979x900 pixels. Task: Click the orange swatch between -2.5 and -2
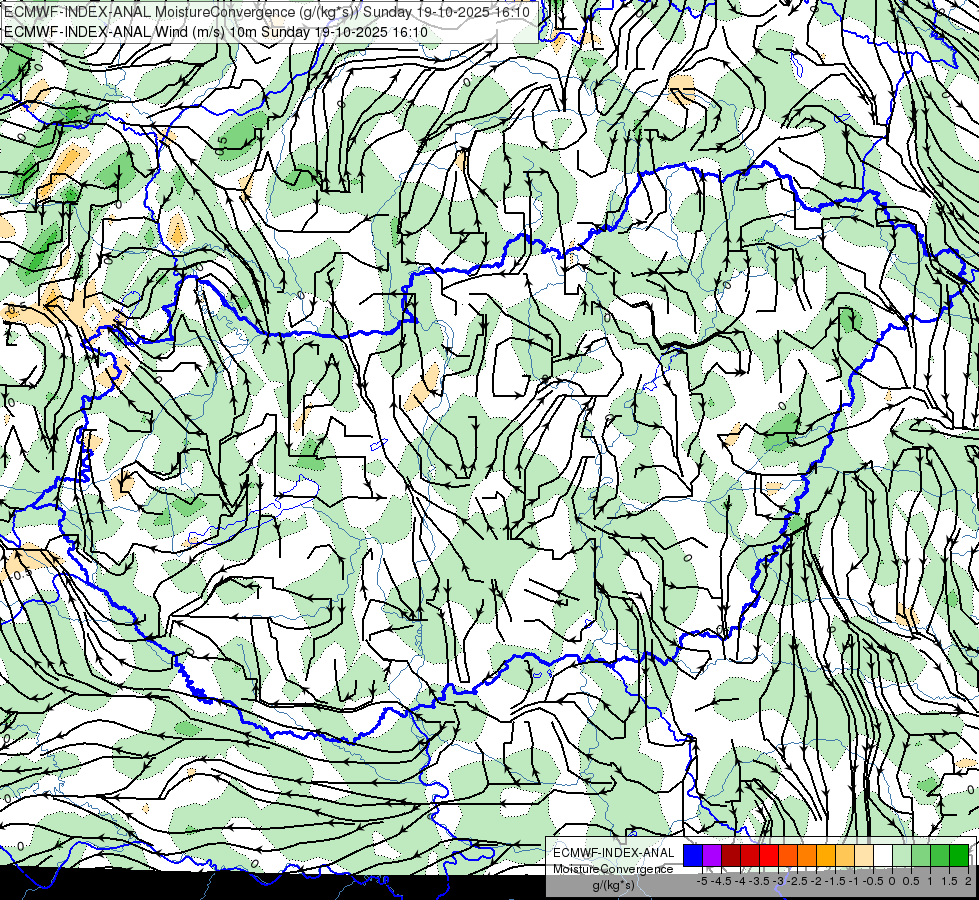click(807, 855)
